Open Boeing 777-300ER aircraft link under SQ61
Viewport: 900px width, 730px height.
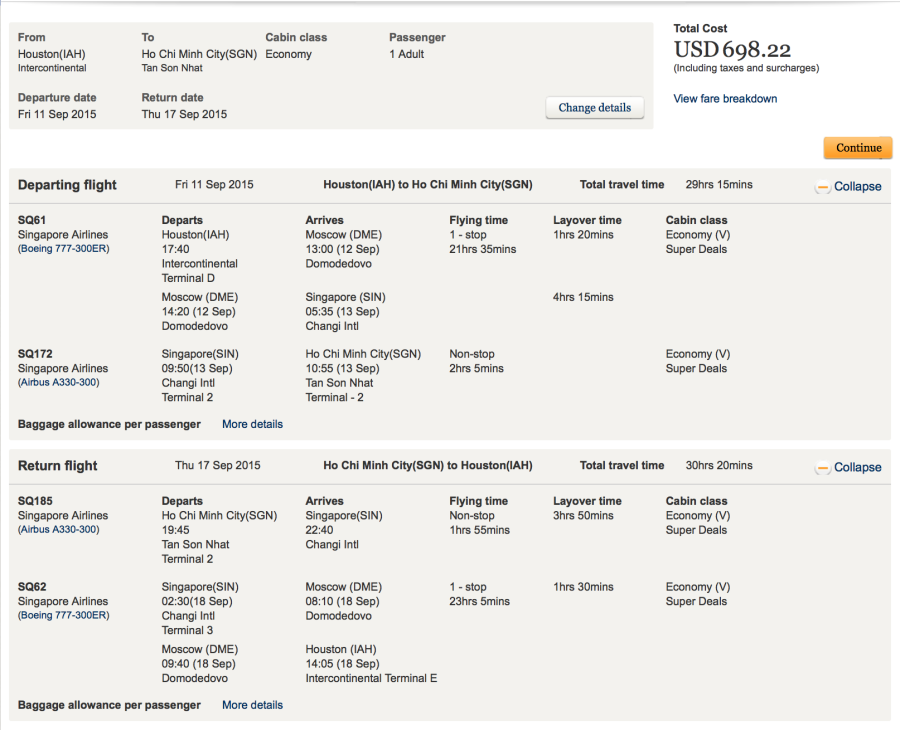(64, 248)
